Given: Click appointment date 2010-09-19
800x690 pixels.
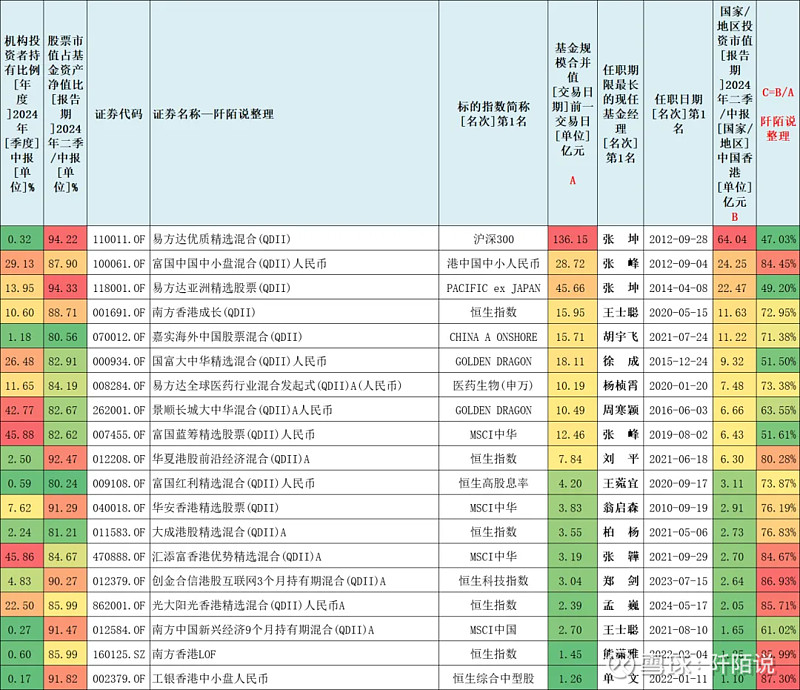Looking at the screenshot, I should (x=678, y=508).
